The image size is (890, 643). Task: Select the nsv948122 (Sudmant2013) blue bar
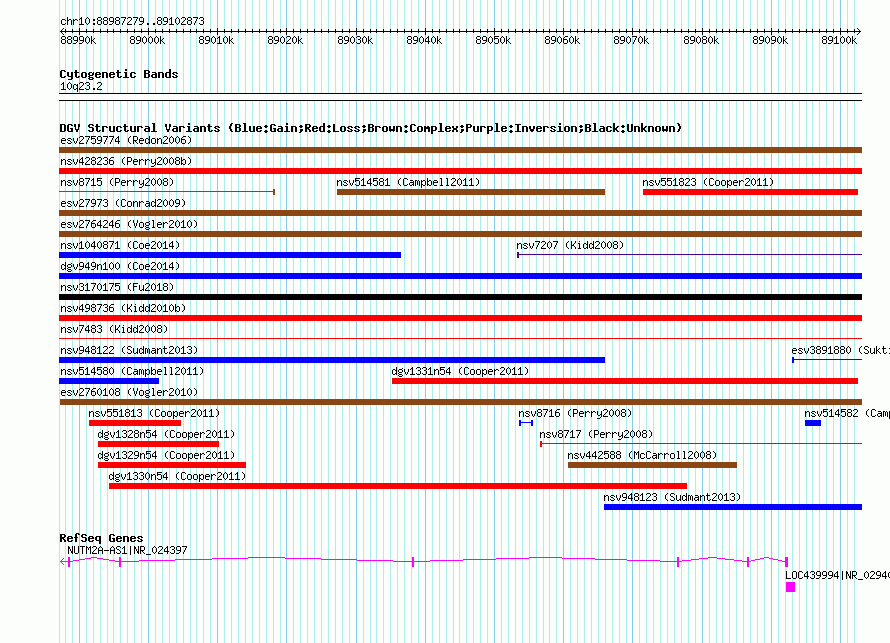tap(332, 360)
